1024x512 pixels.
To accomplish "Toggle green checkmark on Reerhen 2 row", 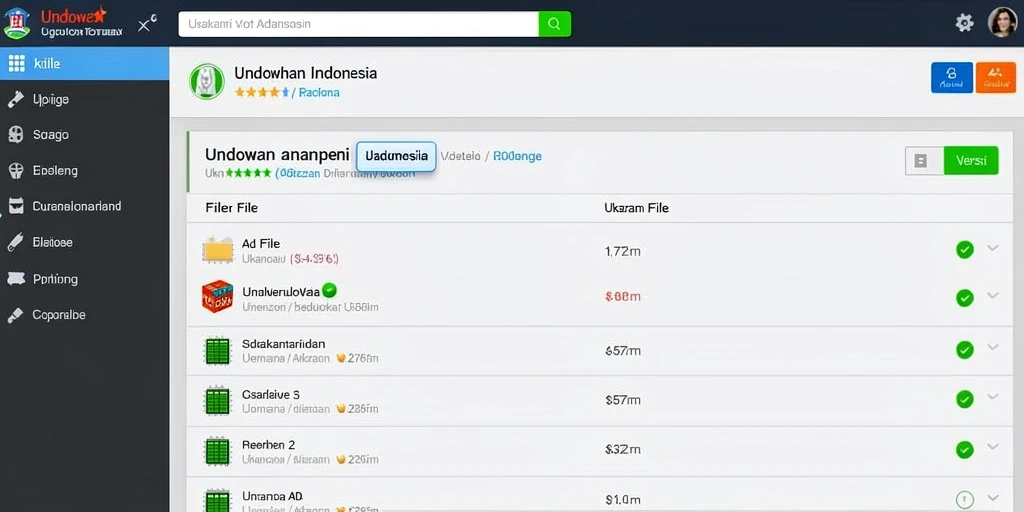I will click(x=965, y=449).
